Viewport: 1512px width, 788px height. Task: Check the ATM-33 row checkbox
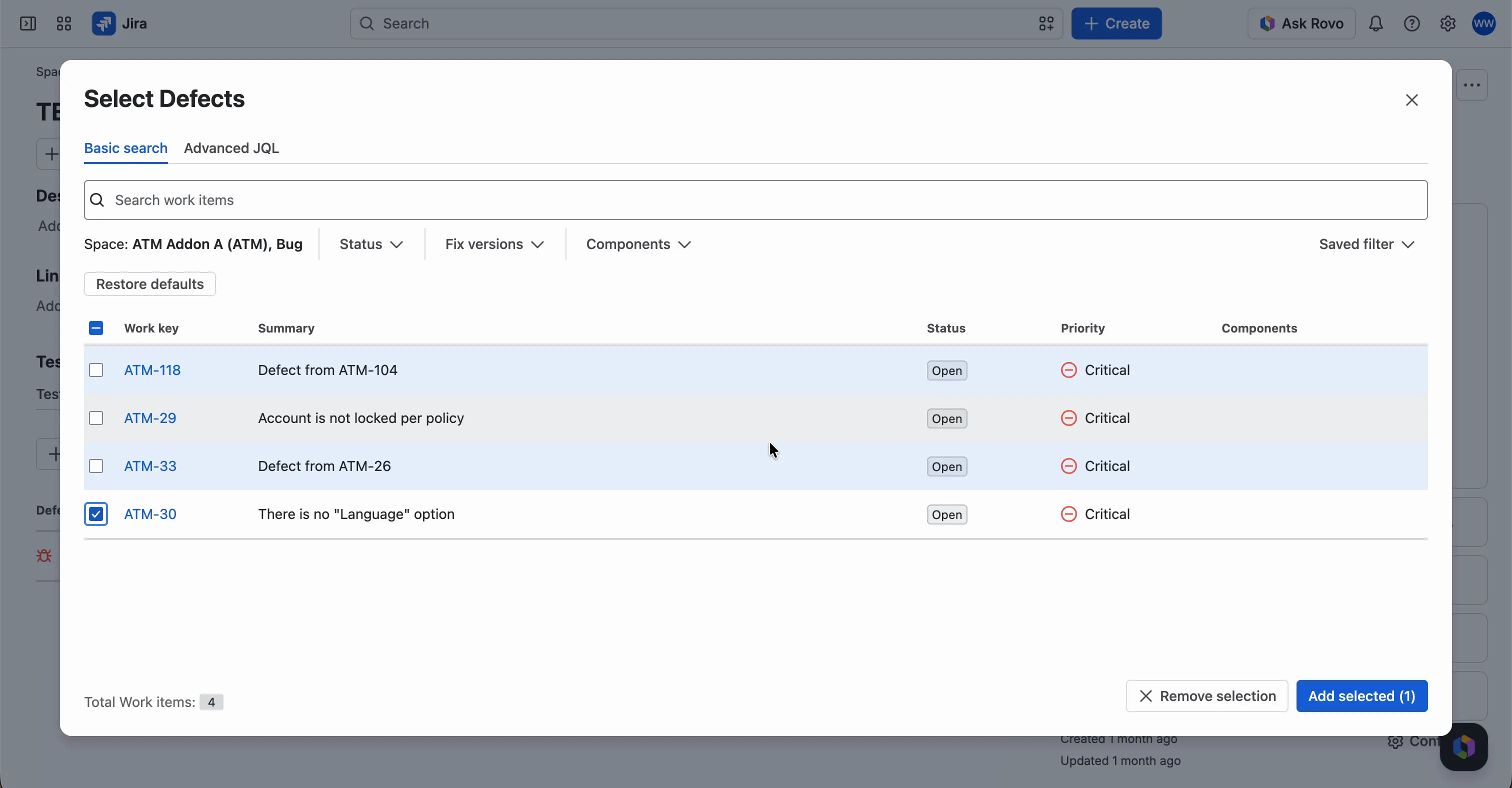(x=95, y=466)
